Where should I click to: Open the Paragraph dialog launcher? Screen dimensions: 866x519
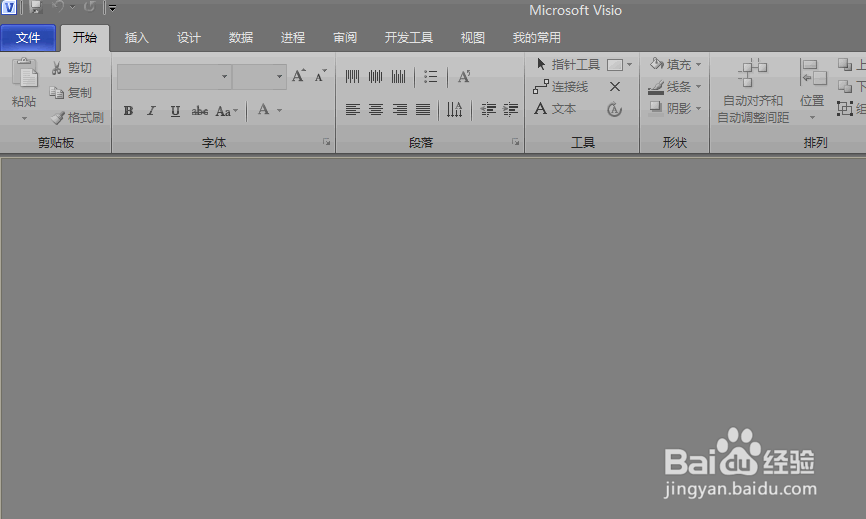click(x=515, y=142)
